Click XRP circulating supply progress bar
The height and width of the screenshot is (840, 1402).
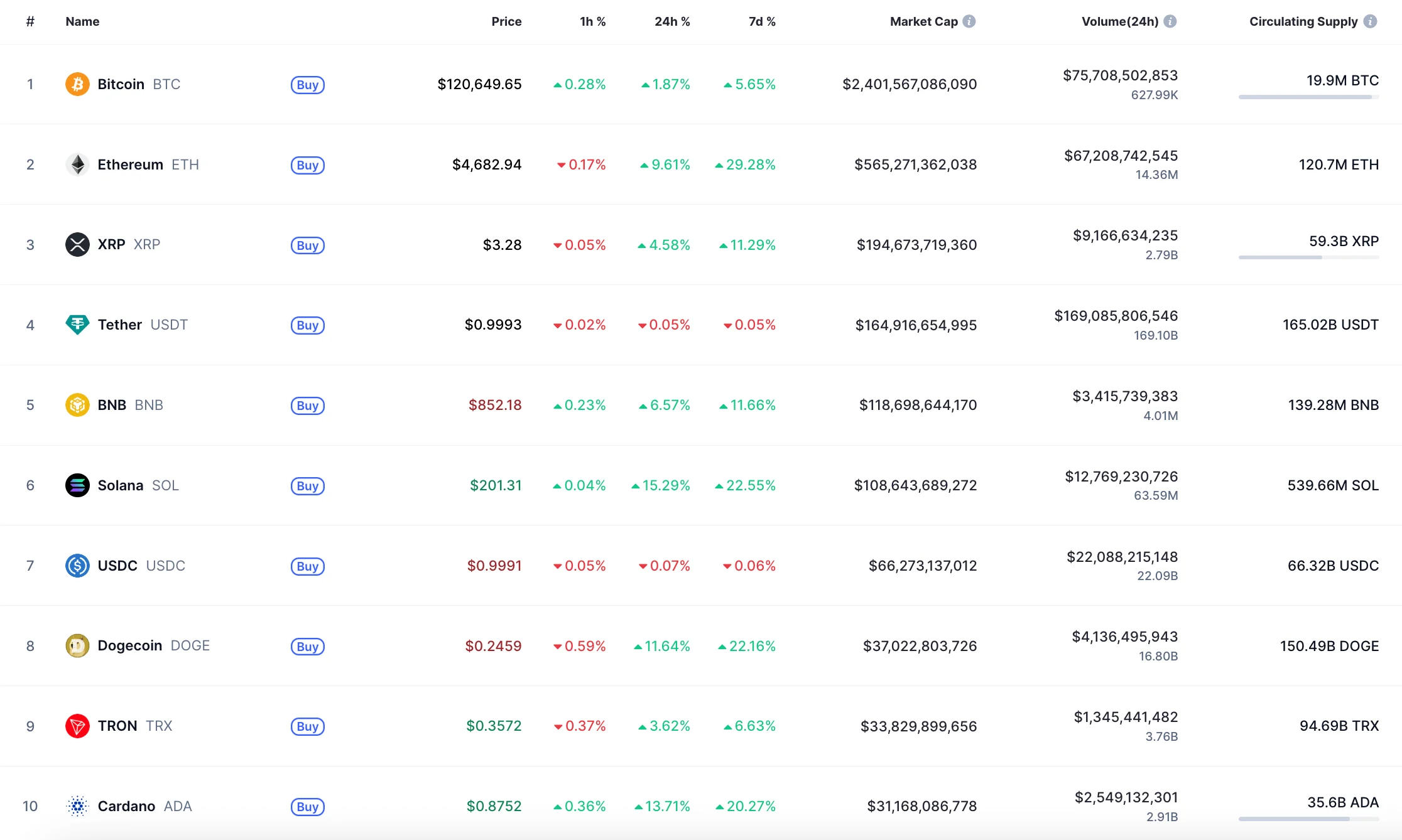click(x=1308, y=257)
